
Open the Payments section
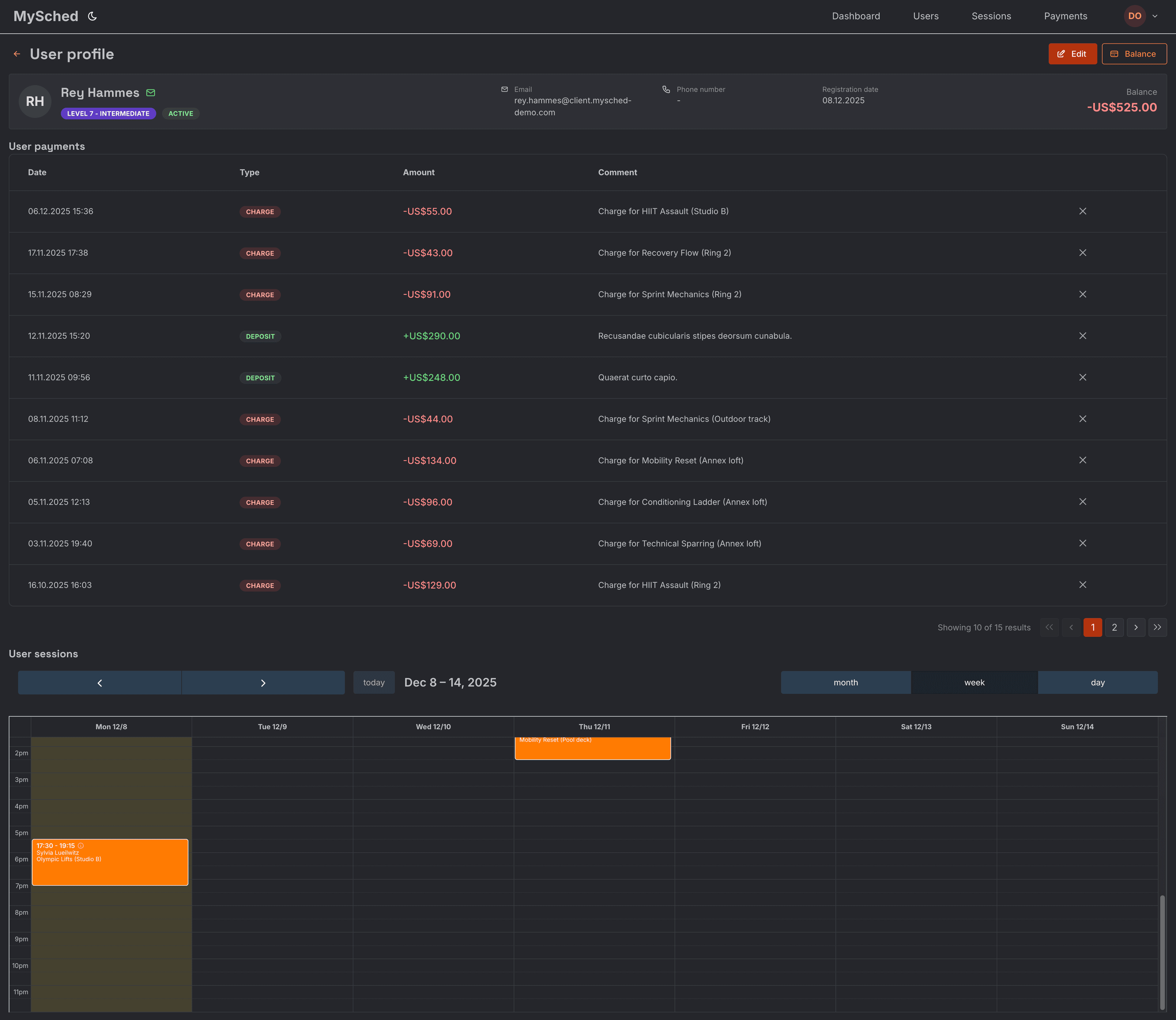click(1065, 16)
